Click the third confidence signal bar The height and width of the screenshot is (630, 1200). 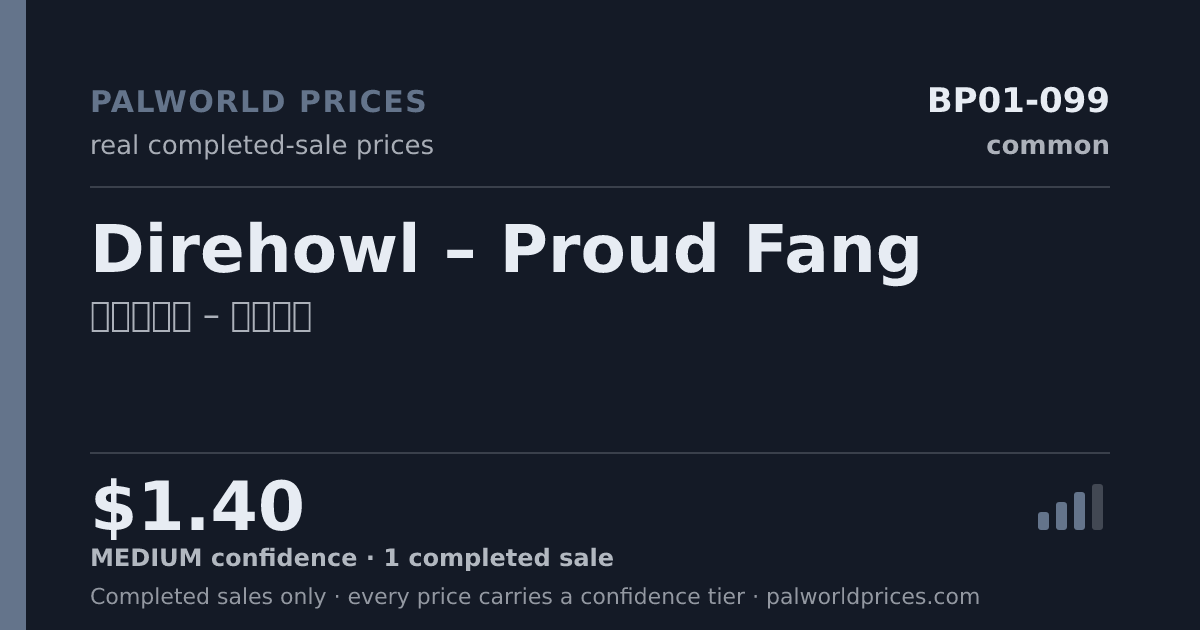tap(1079, 511)
